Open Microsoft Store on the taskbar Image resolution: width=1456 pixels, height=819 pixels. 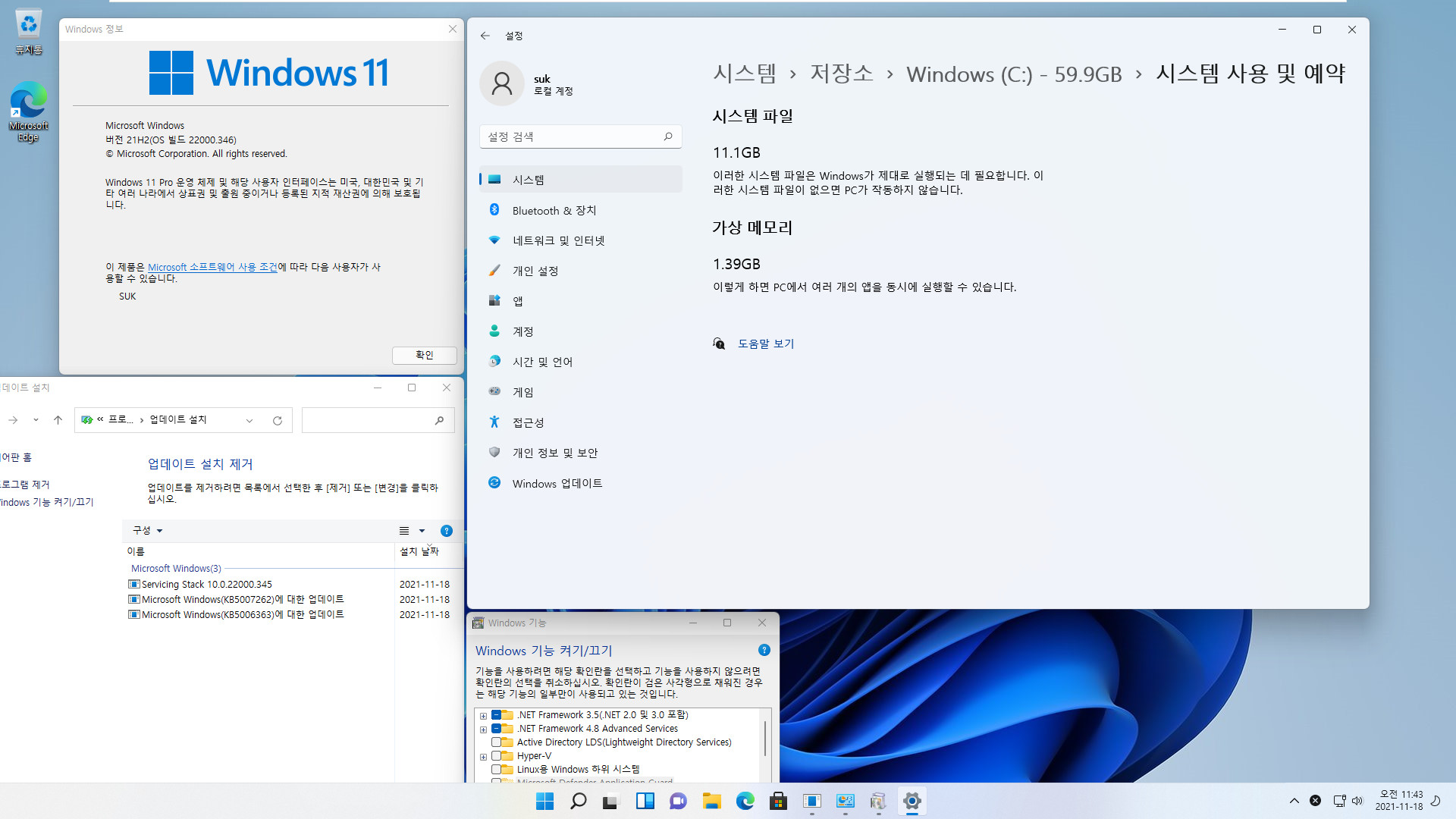778,801
